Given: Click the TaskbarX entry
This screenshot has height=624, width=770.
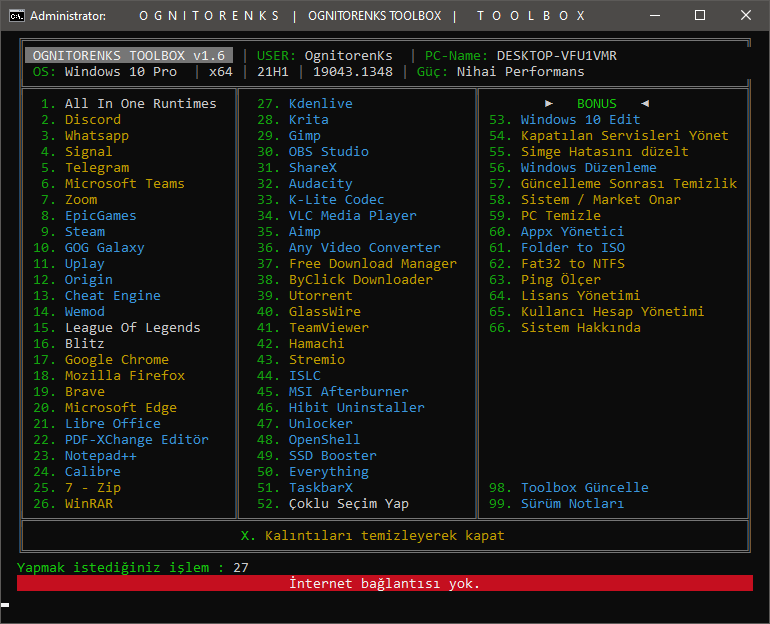Looking at the screenshot, I should click(x=321, y=488).
